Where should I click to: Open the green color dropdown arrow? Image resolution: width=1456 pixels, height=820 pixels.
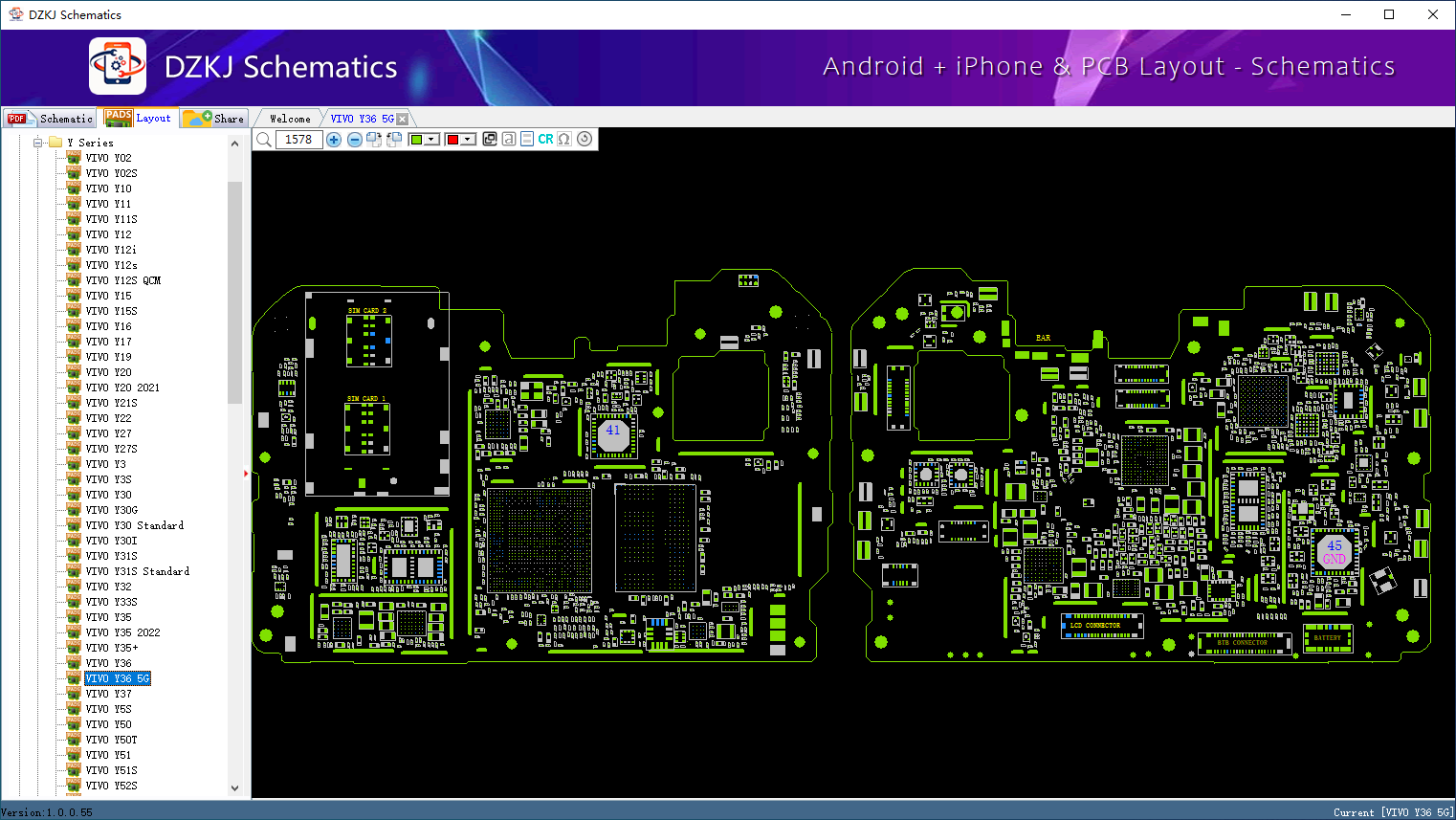(431, 140)
